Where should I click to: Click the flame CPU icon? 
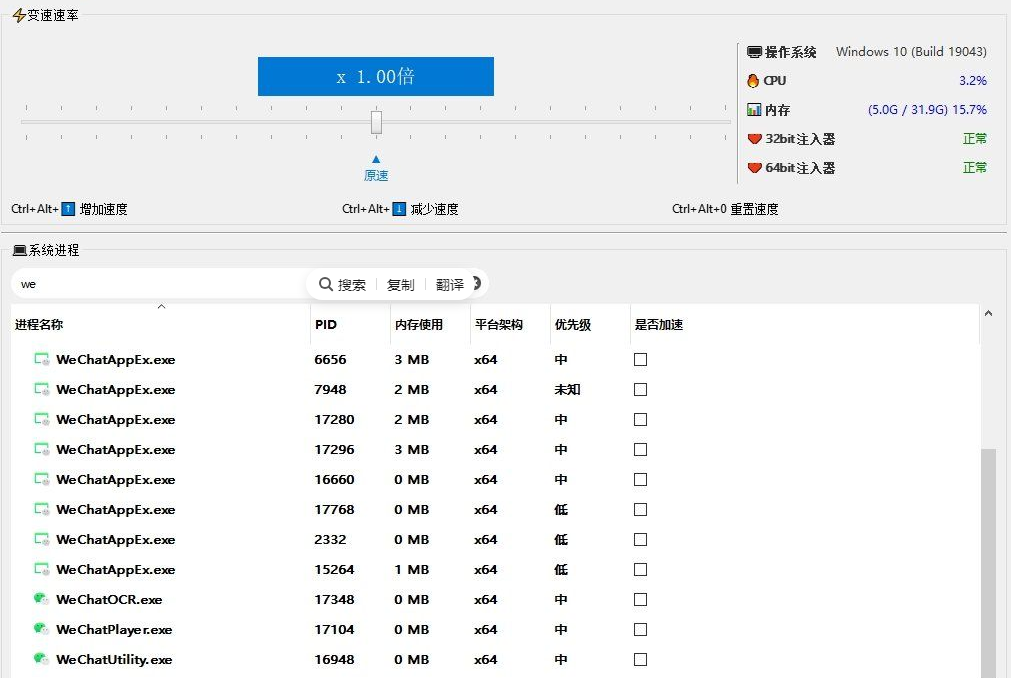[753, 81]
